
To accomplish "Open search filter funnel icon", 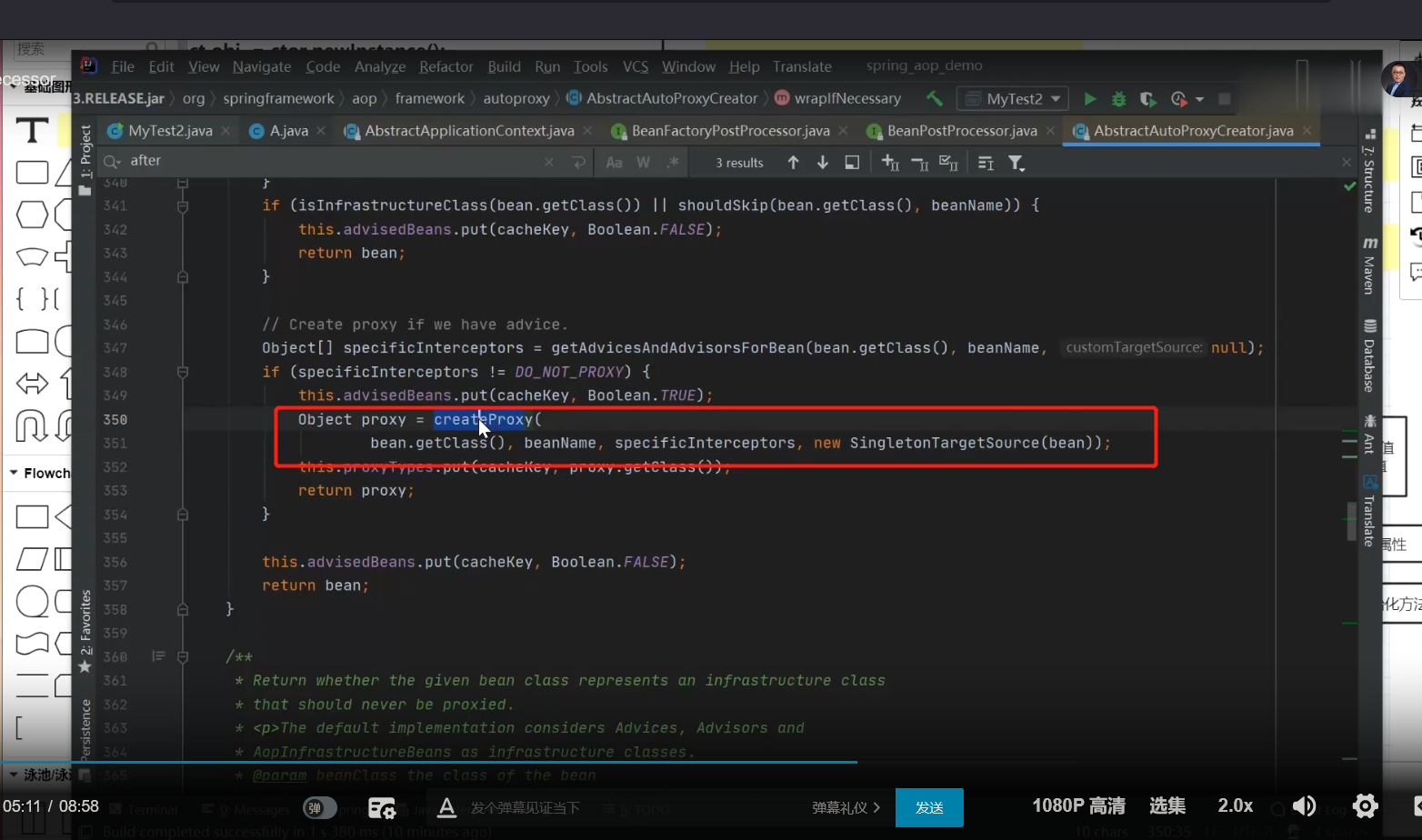I will pyautogui.click(x=1016, y=163).
